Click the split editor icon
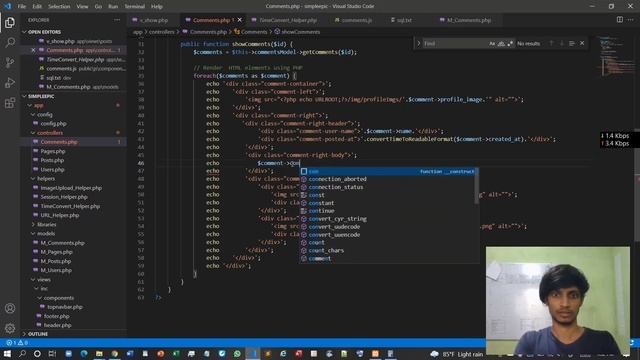Screen dimensions: 640x360 (x=620, y=20)
